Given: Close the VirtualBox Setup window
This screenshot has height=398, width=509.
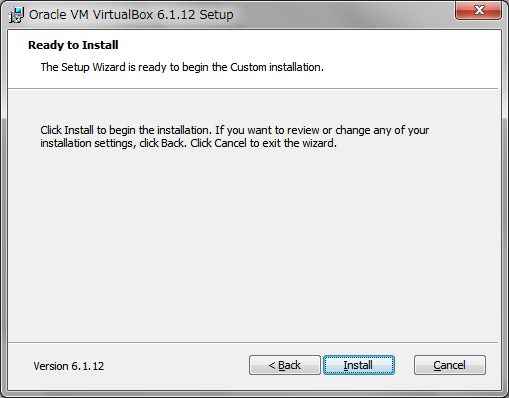Looking at the screenshot, I should pyautogui.click(x=478, y=10).
